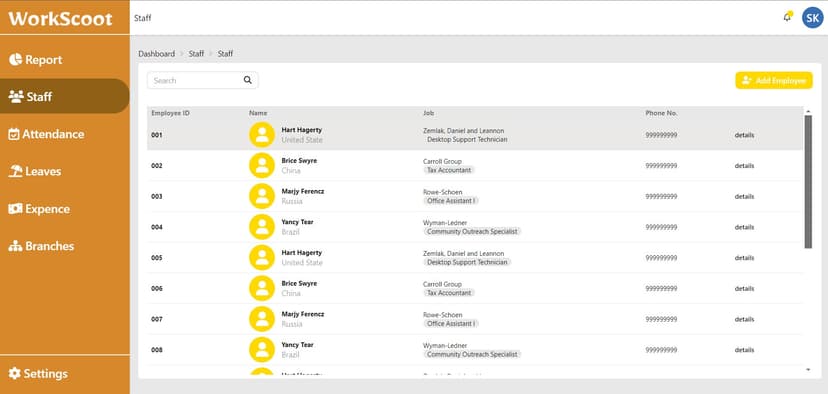Click the table vertical scrollbar thumb
The height and width of the screenshot is (394, 828).
808,182
